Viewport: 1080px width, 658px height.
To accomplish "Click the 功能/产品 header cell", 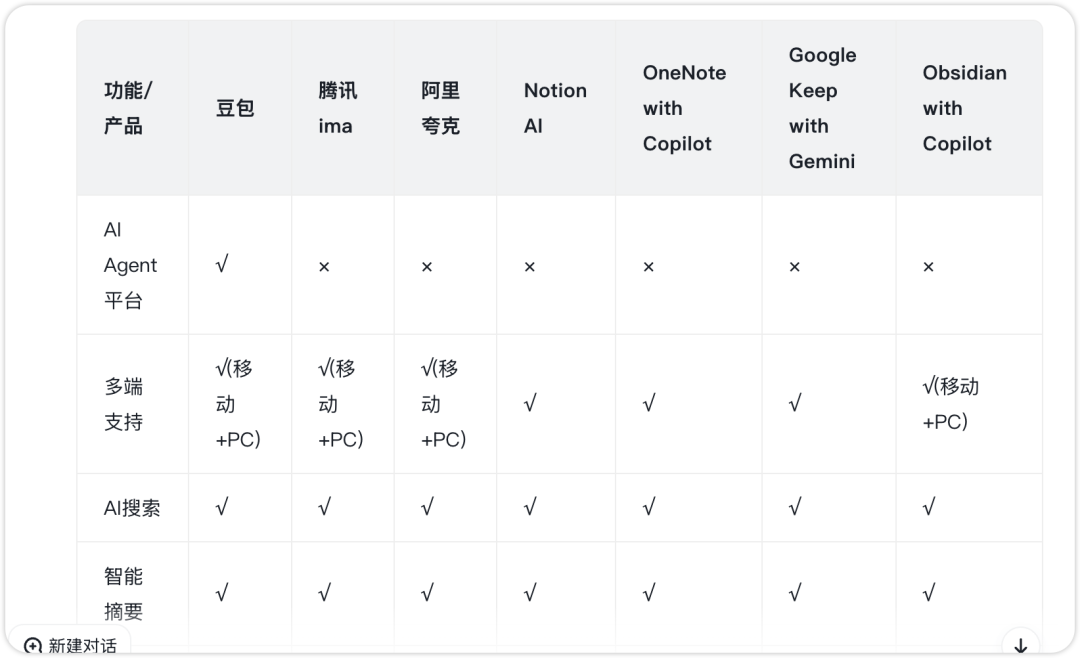I will coord(127,108).
